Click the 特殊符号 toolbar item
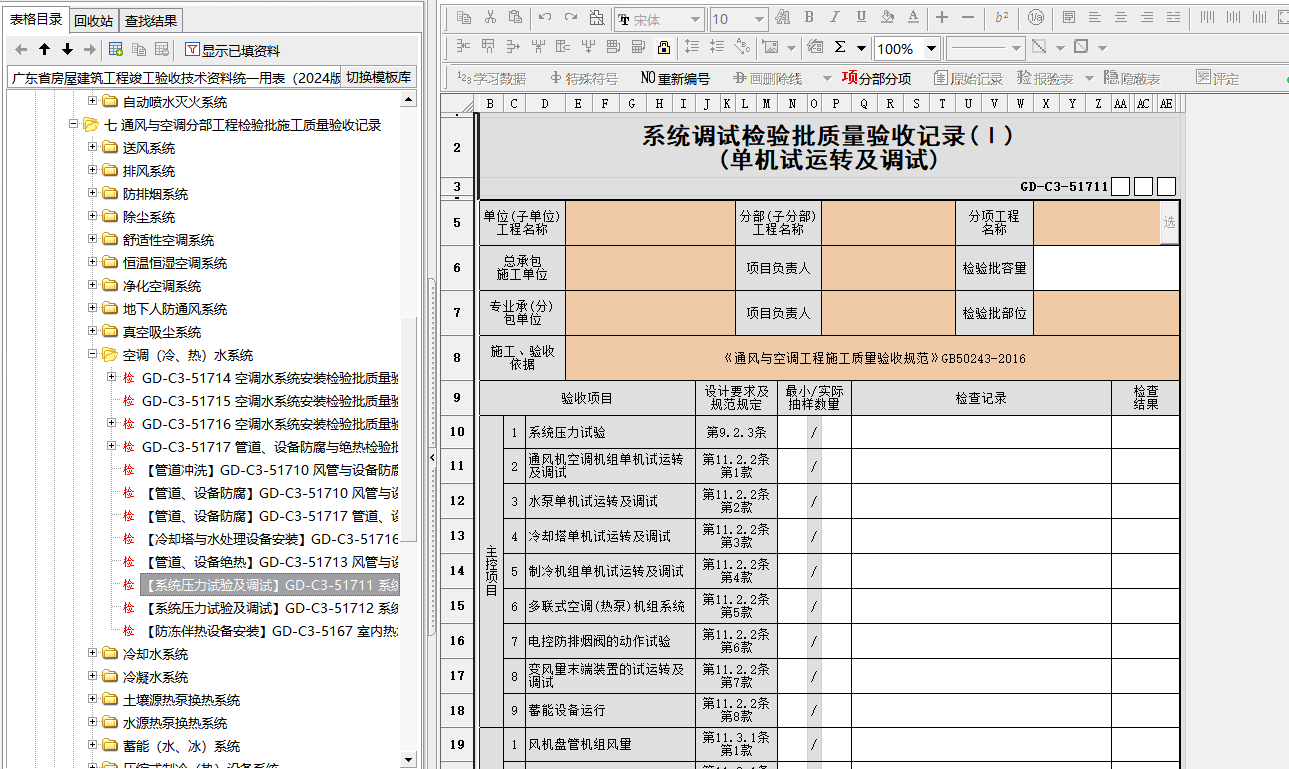Screen dimensions: 1289x769 [584, 78]
